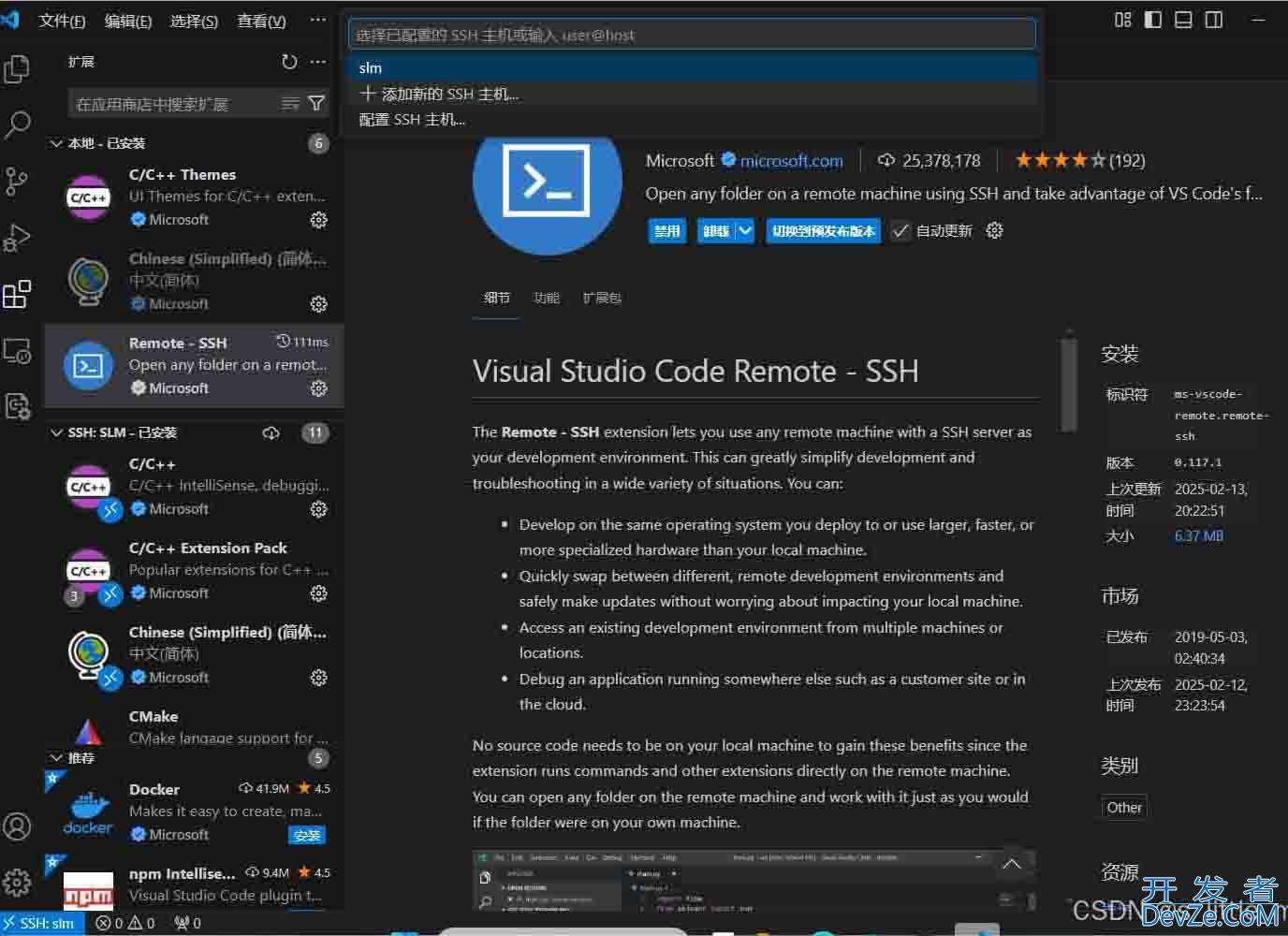The image size is (1288, 936).
Task: Open the Manage gear in activity bar
Action: (x=17, y=882)
